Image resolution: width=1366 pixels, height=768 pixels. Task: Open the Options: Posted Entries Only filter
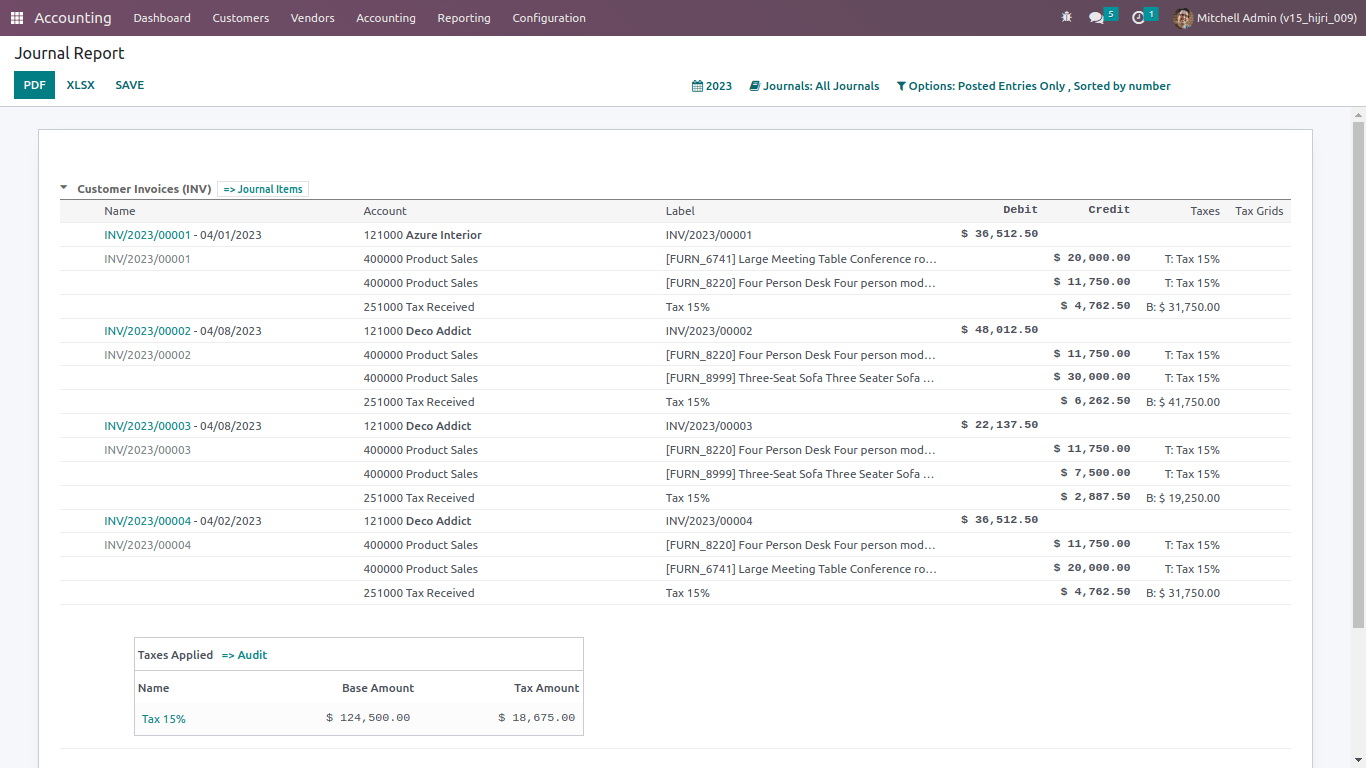tap(1034, 86)
